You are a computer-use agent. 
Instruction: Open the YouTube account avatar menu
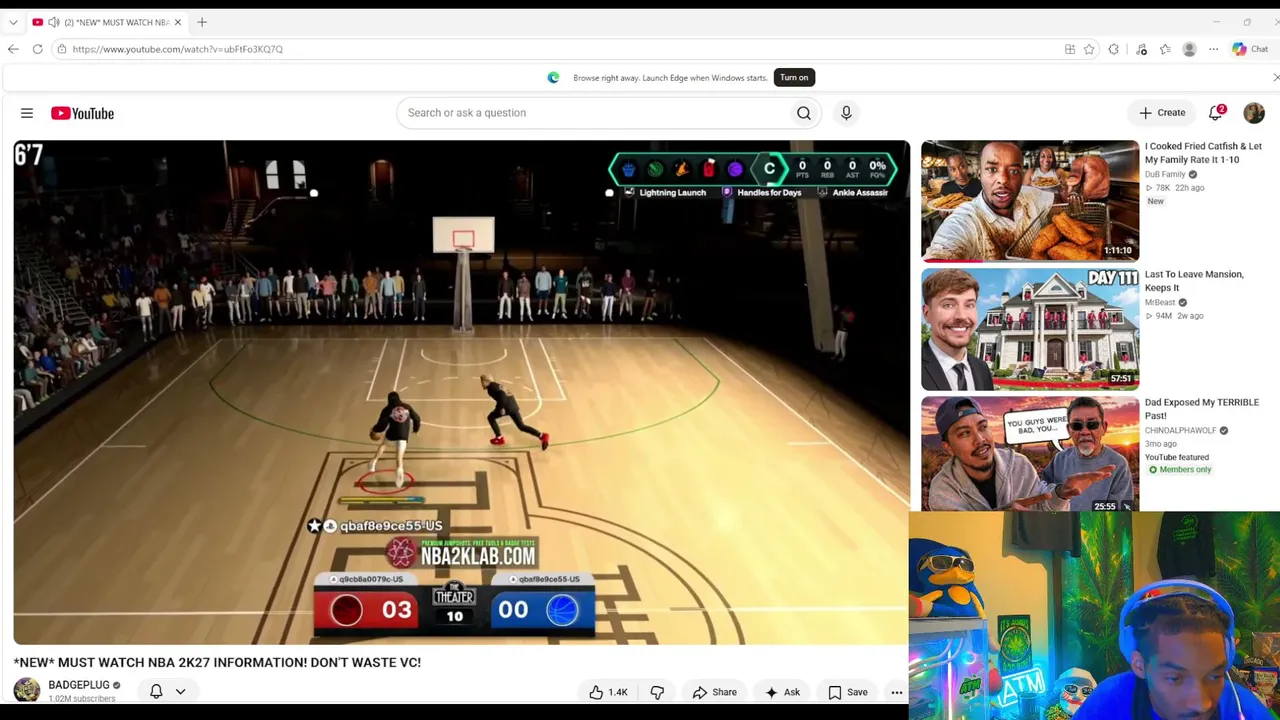[x=1254, y=113]
